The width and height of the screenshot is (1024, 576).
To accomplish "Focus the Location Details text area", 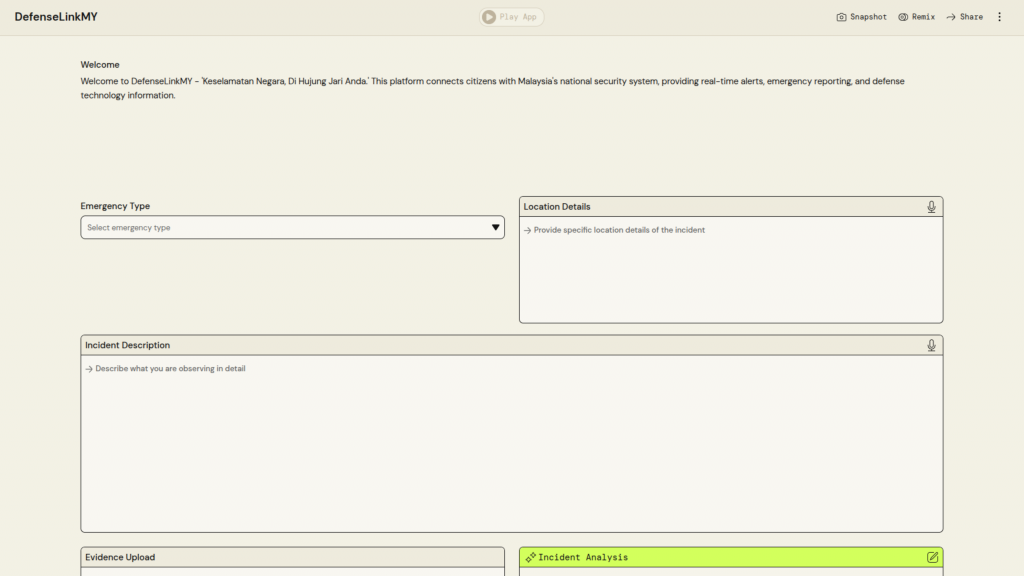I will pos(730,270).
